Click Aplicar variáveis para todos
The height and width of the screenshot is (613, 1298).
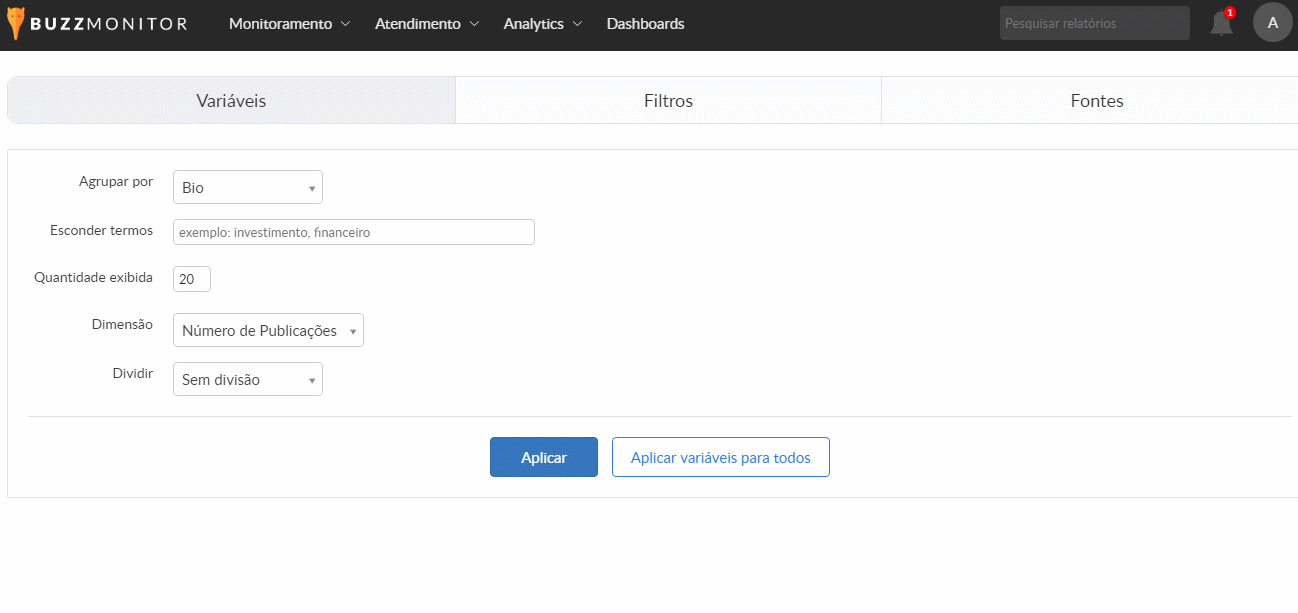[x=720, y=457]
